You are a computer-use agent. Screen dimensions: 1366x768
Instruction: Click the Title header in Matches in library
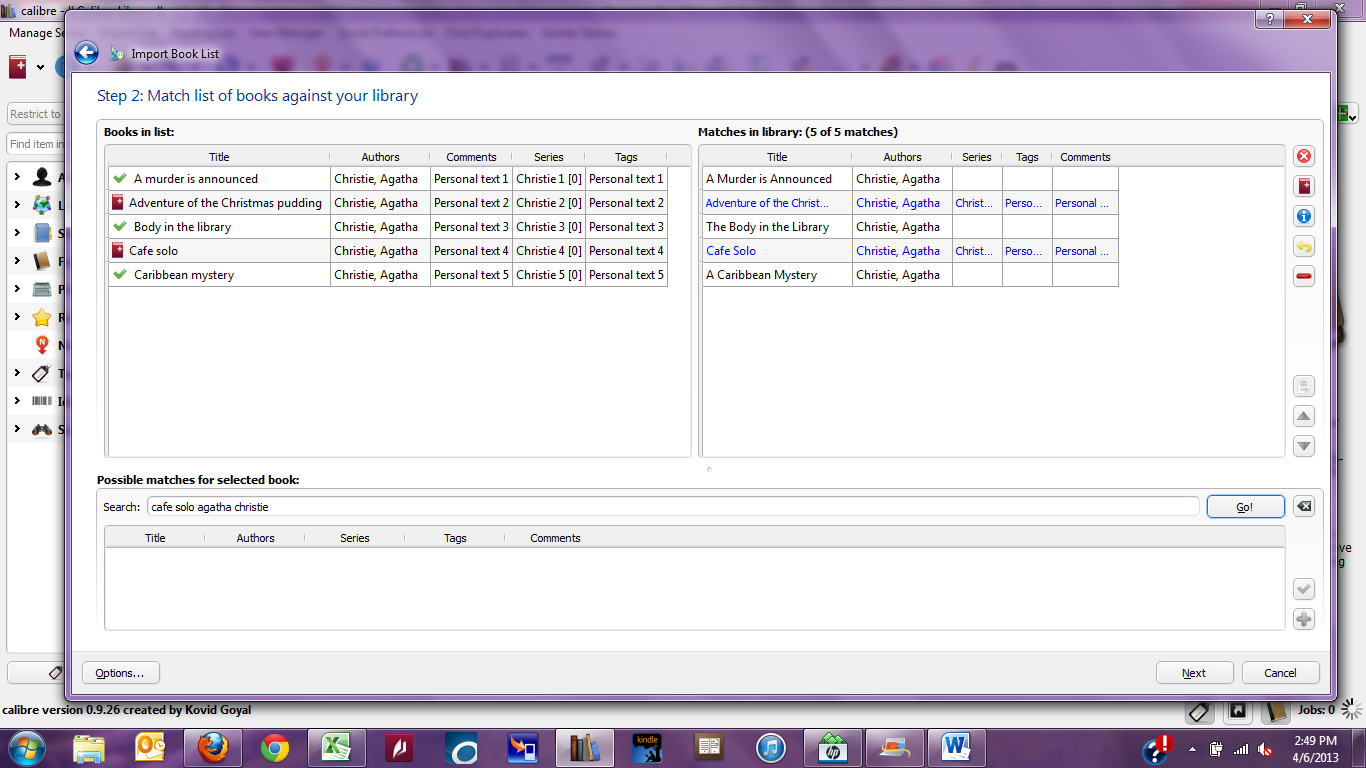777,157
